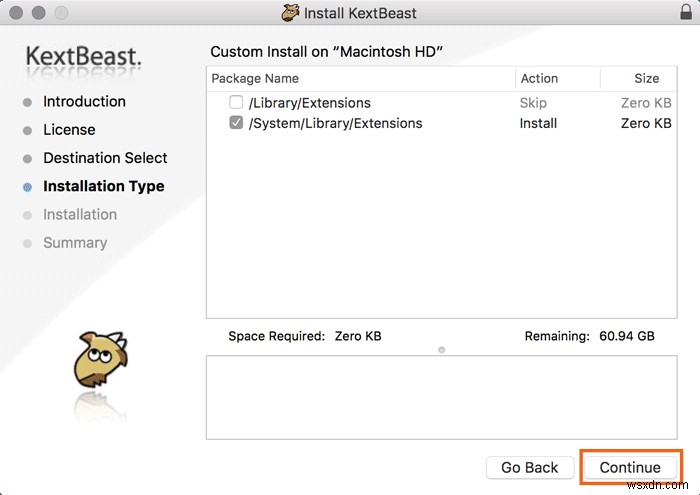Click the Introduction step bullet
Screen dimensions: 700x495
point(27,102)
